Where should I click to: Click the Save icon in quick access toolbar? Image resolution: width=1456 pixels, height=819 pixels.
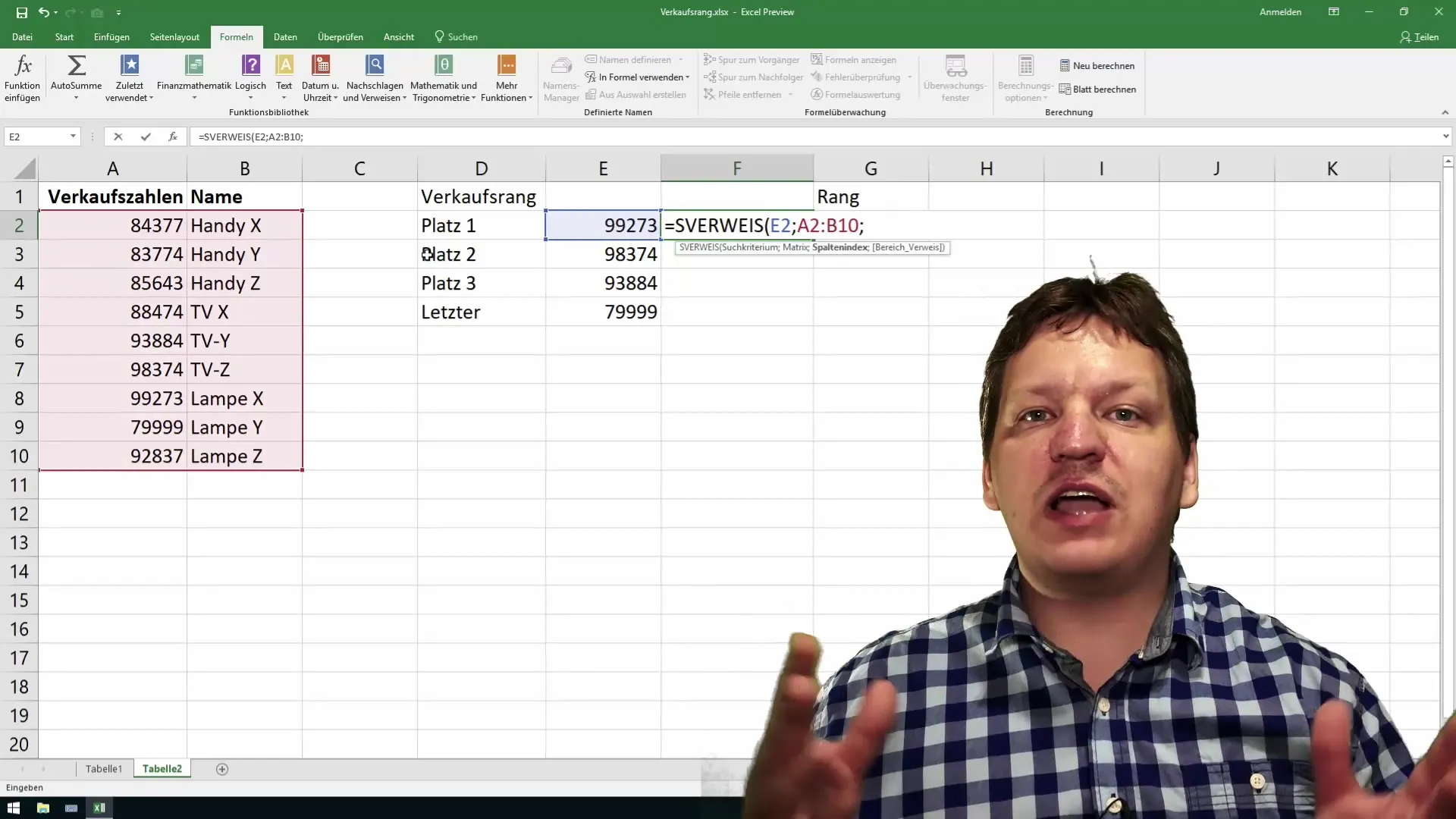[21, 12]
